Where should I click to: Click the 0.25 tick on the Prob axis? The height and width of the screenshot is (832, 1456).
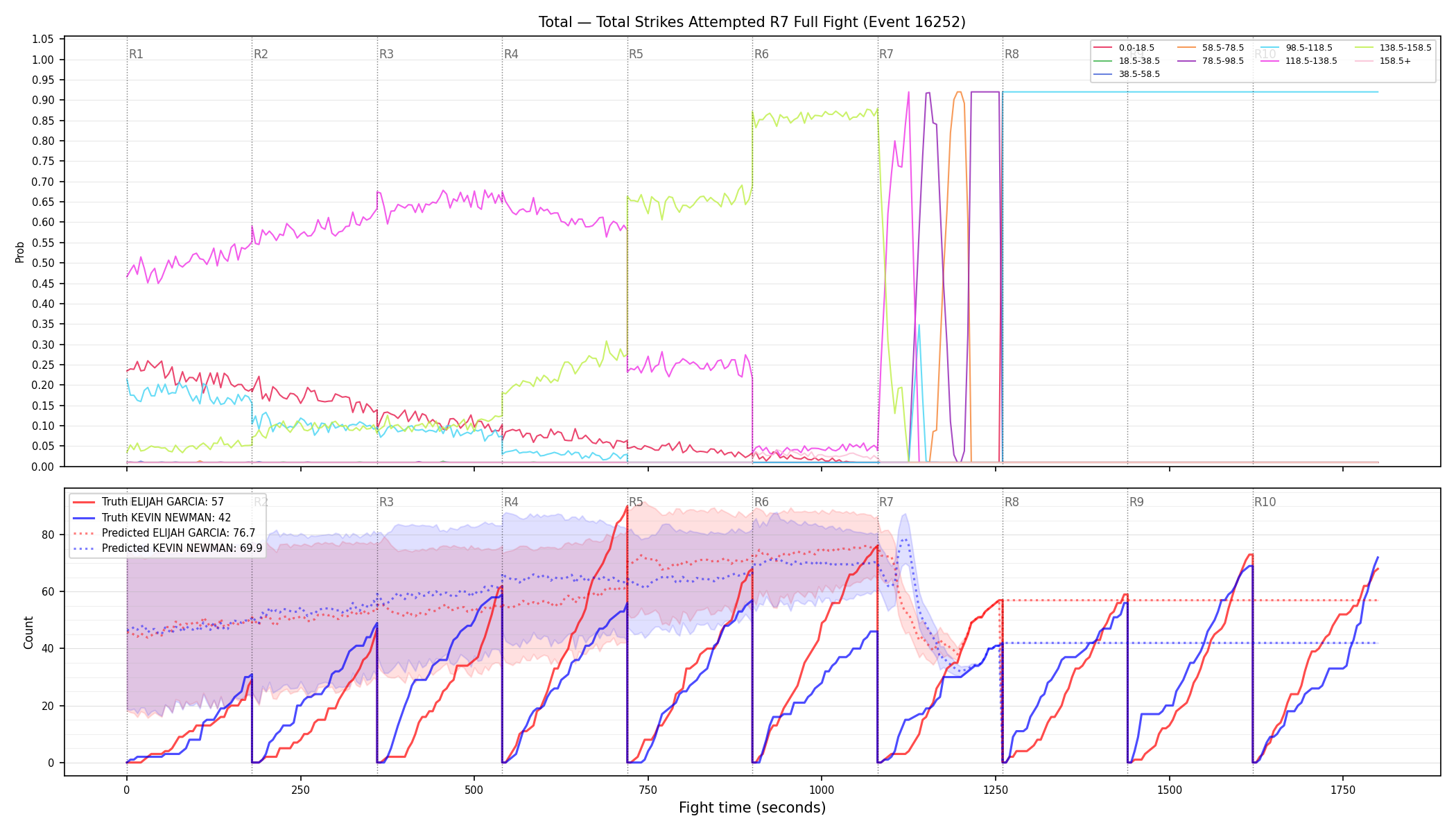click(43, 365)
